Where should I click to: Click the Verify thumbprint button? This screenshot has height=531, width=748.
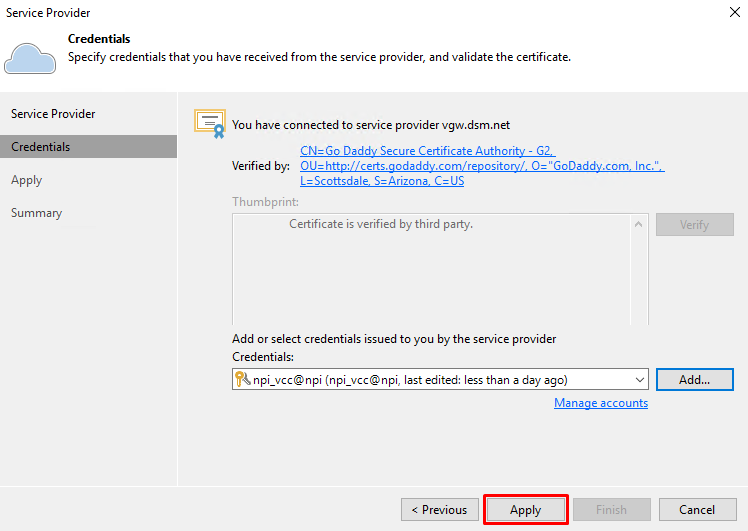coord(695,224)
